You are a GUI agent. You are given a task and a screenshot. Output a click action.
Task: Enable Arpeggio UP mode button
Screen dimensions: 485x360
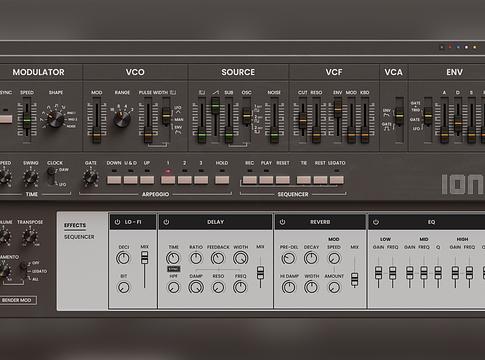point(147,180)
